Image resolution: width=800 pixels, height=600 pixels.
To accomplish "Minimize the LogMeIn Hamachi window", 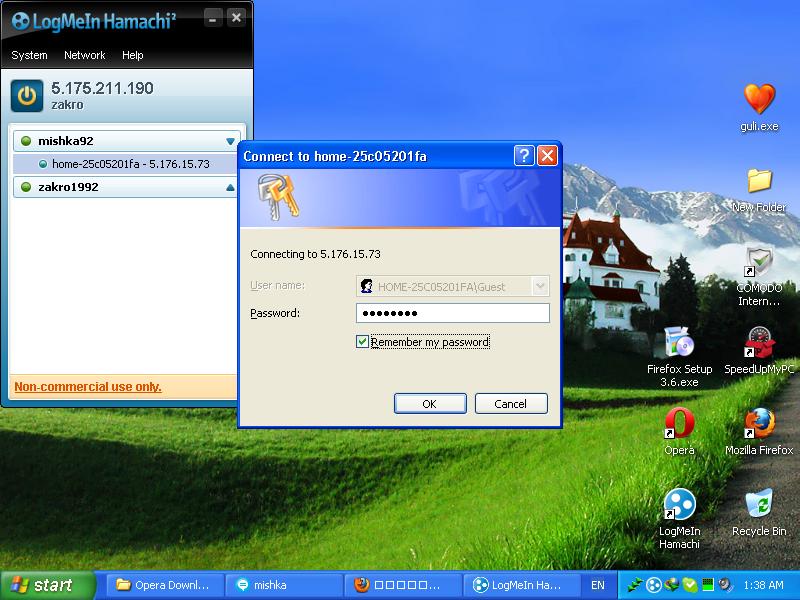I will coord(213,19).
